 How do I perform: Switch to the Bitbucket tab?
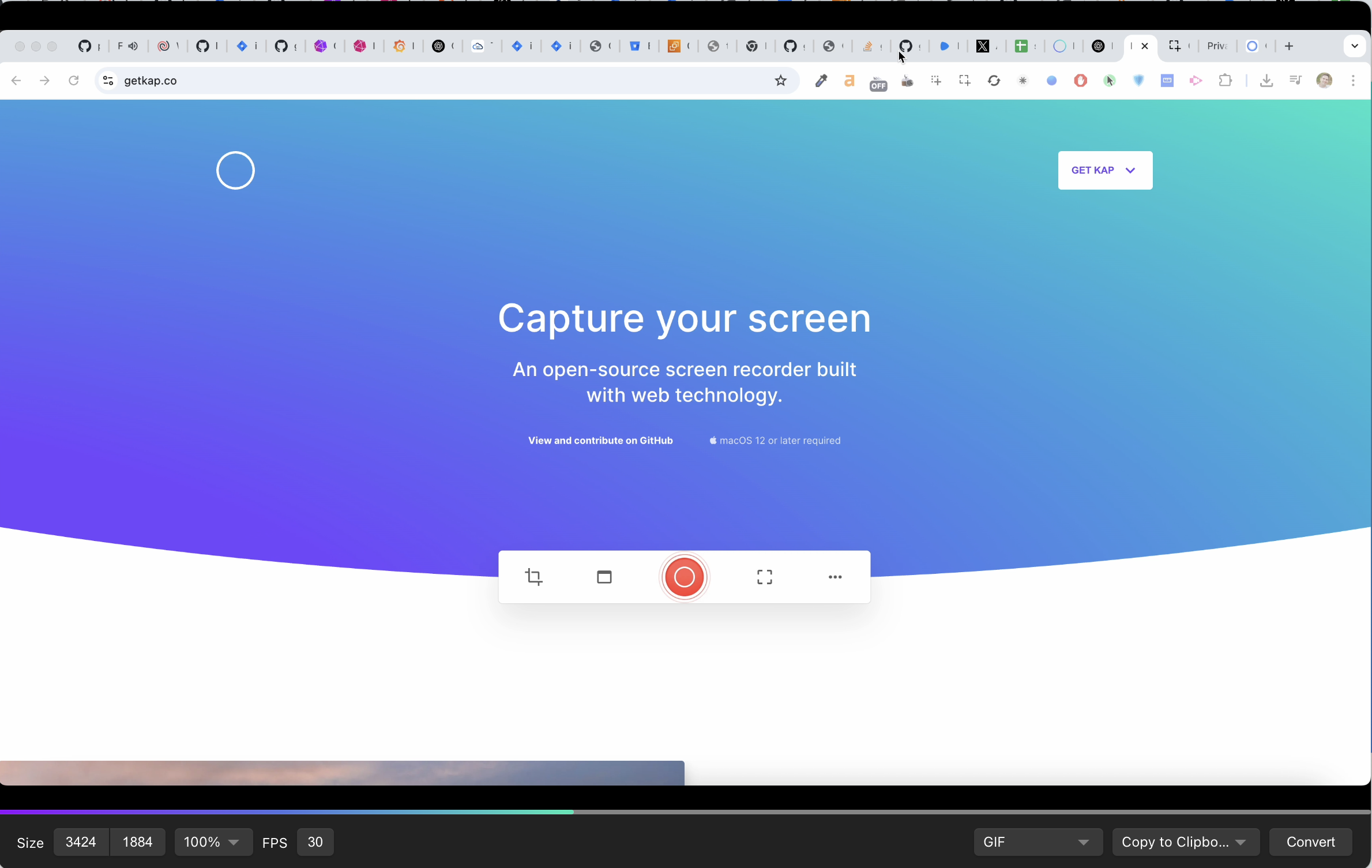click(x=635, y=46)
